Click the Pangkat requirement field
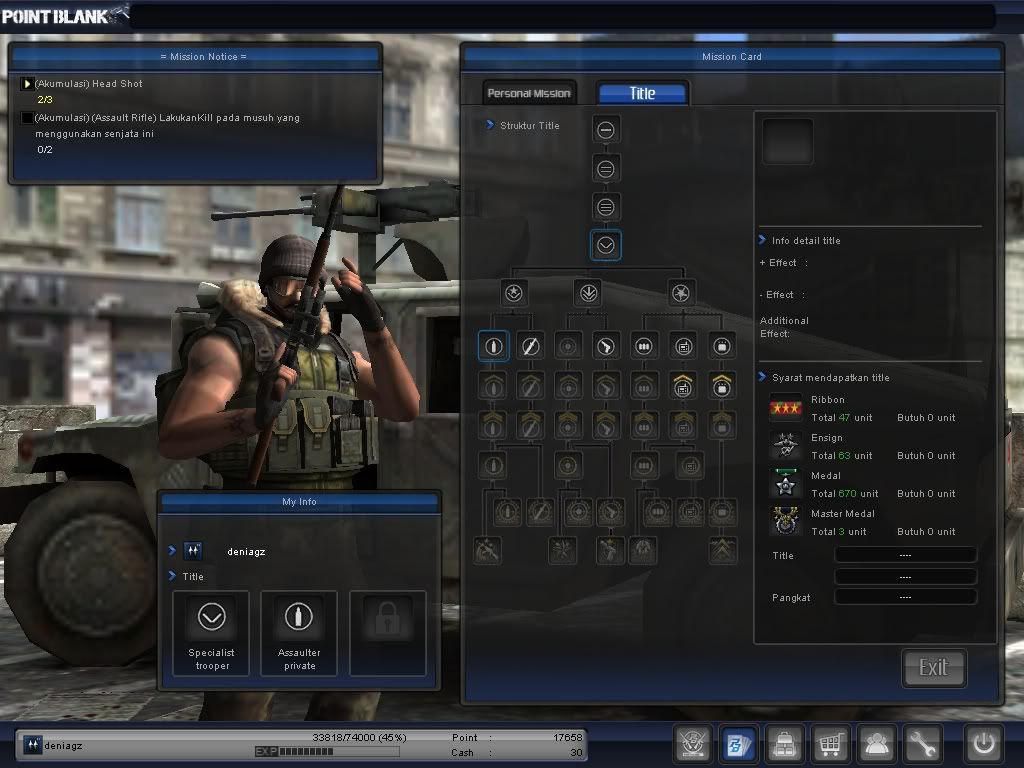 click(x=905, y=597)
